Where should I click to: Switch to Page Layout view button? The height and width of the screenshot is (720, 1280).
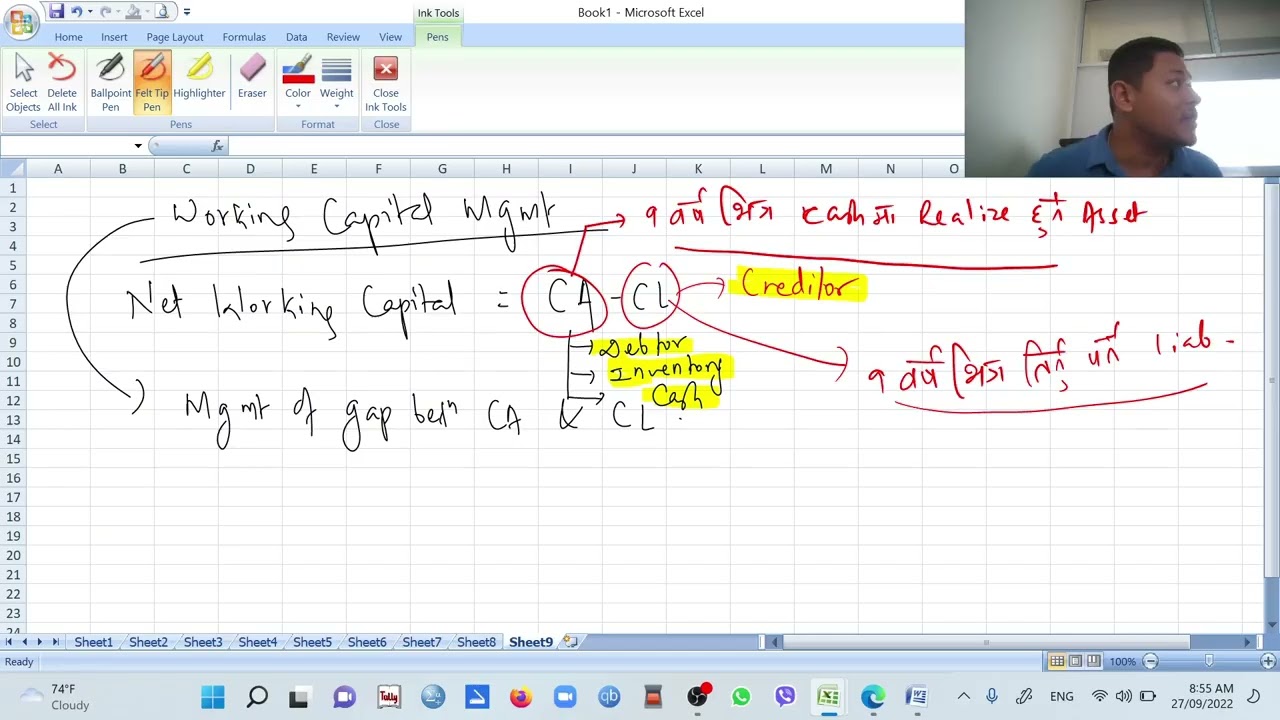click(1075, 661)
